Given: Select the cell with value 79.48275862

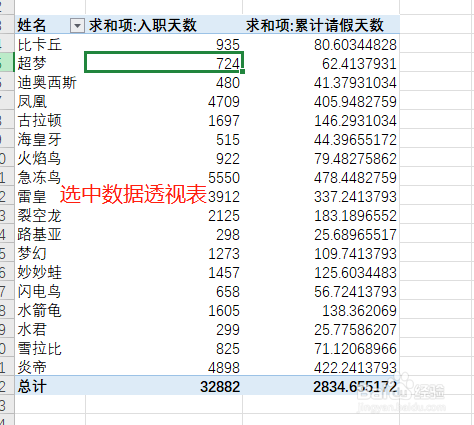Looking at the screenshot, I should tap(321, 158).
